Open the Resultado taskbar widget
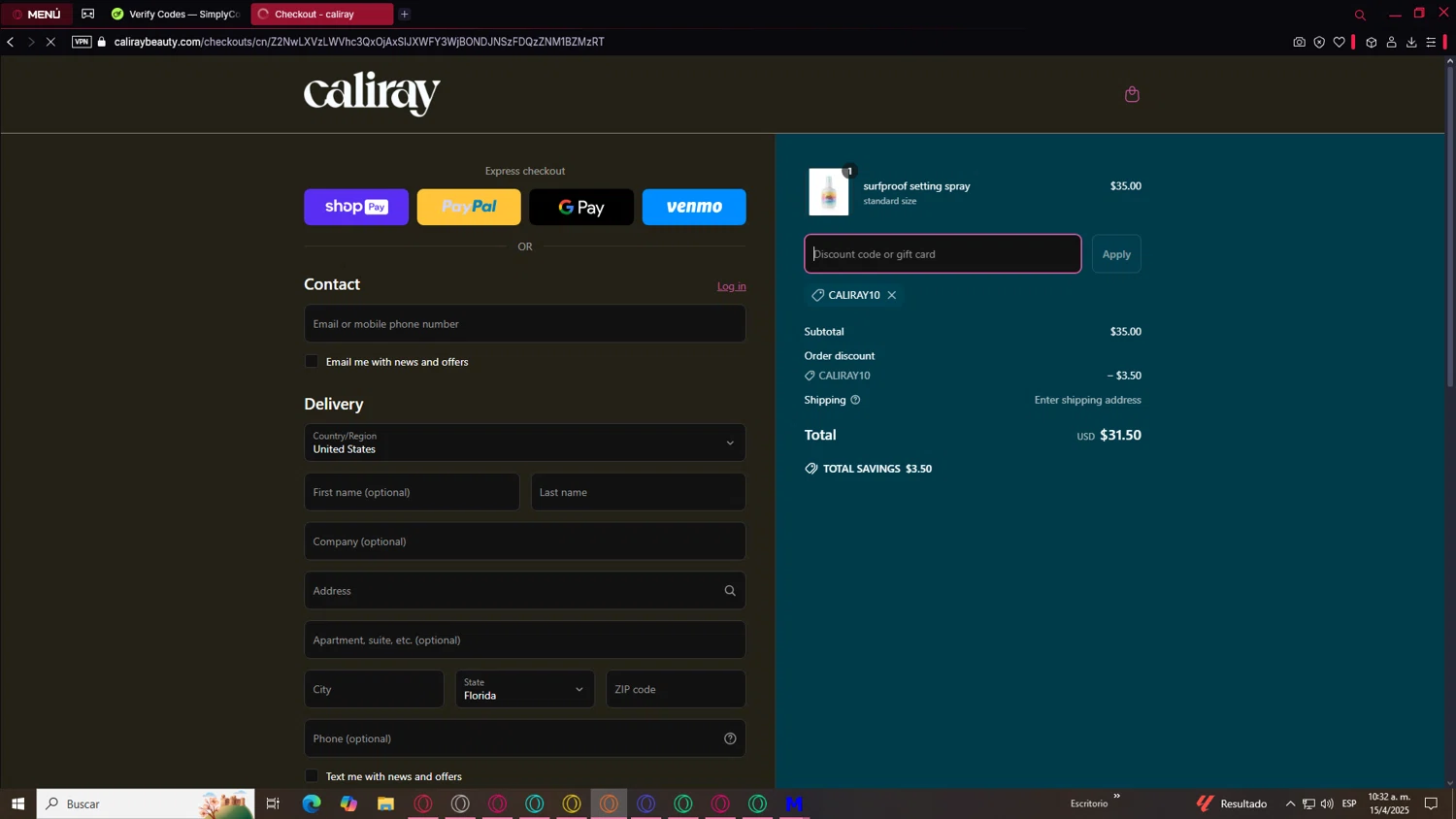 click(1232, 803)
